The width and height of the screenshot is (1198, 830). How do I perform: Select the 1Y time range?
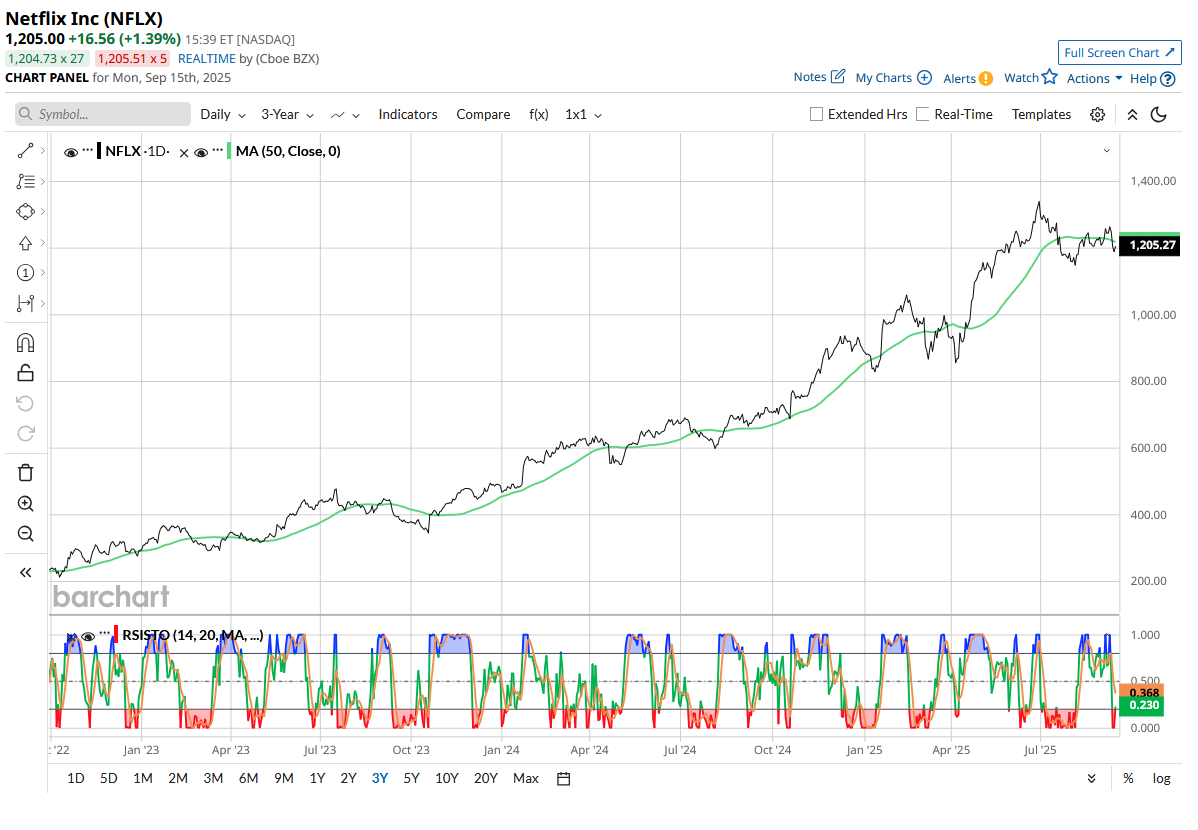[x=317, y=779]
